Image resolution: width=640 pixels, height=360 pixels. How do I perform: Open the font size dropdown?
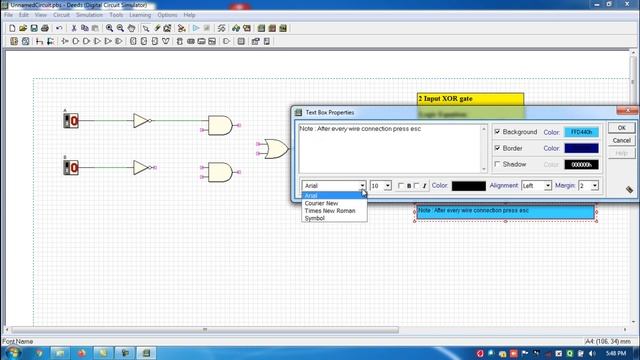point(387,186)
